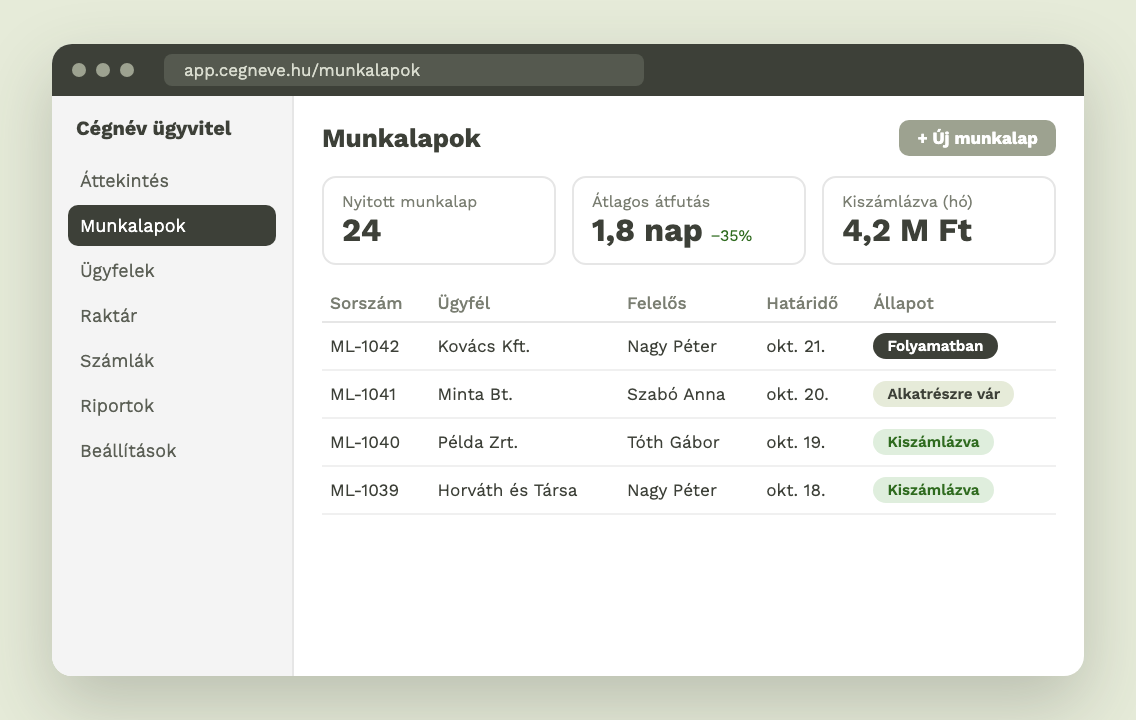Click the + Új munkalap button

click(x=977, y=138)
